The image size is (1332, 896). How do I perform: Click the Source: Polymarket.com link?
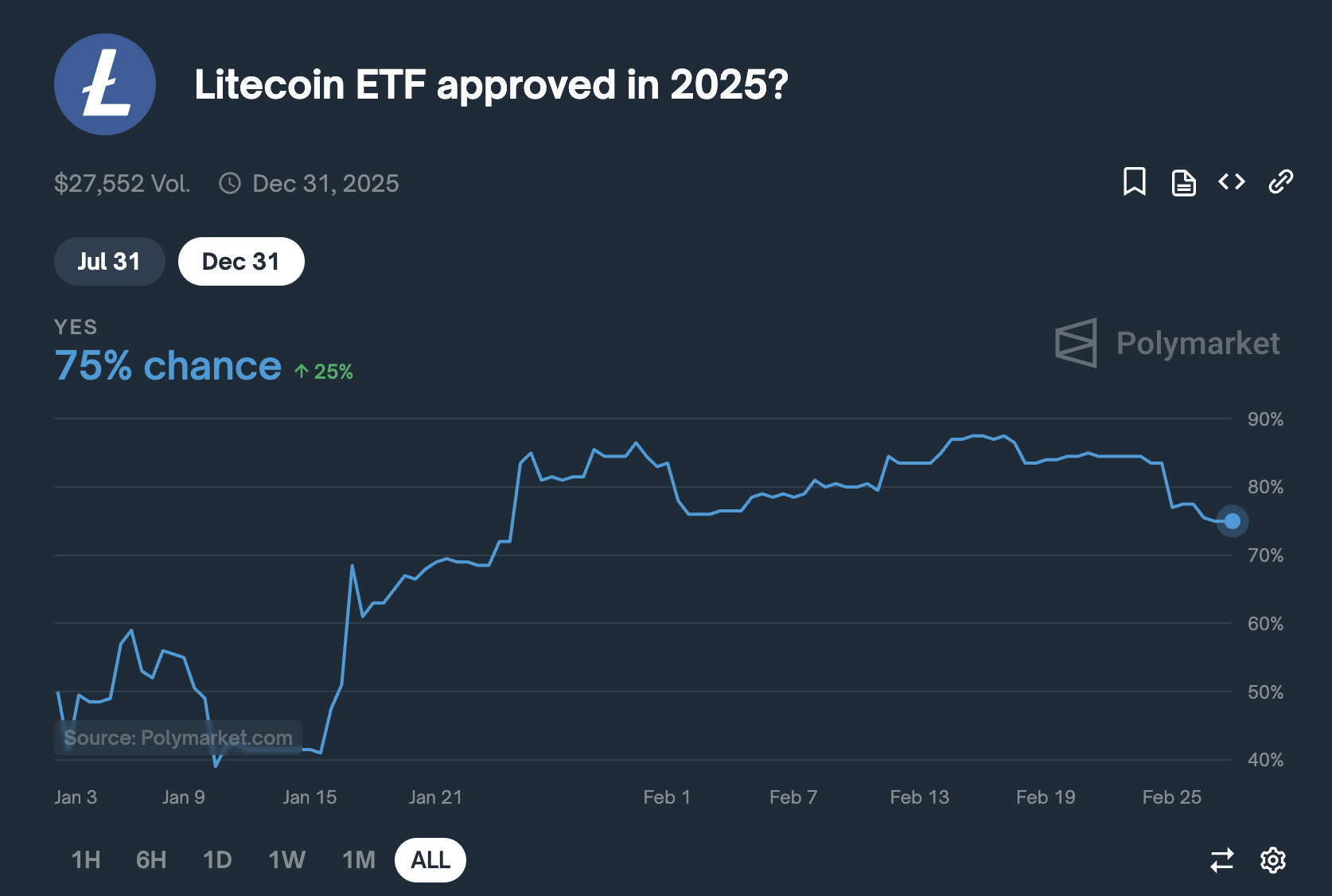tap(177, 737)
